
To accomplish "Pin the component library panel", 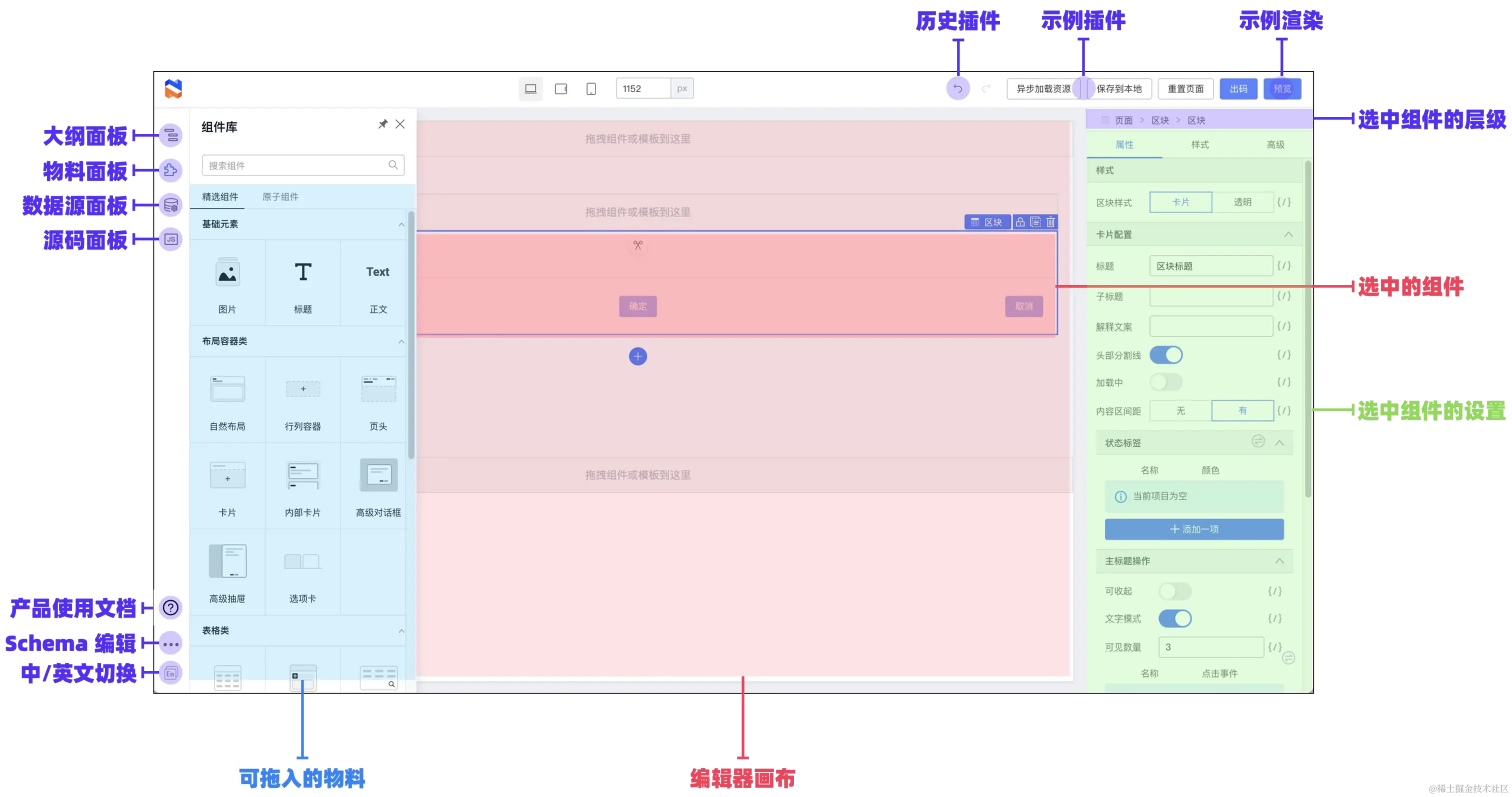I will click(x=382, y=124).
